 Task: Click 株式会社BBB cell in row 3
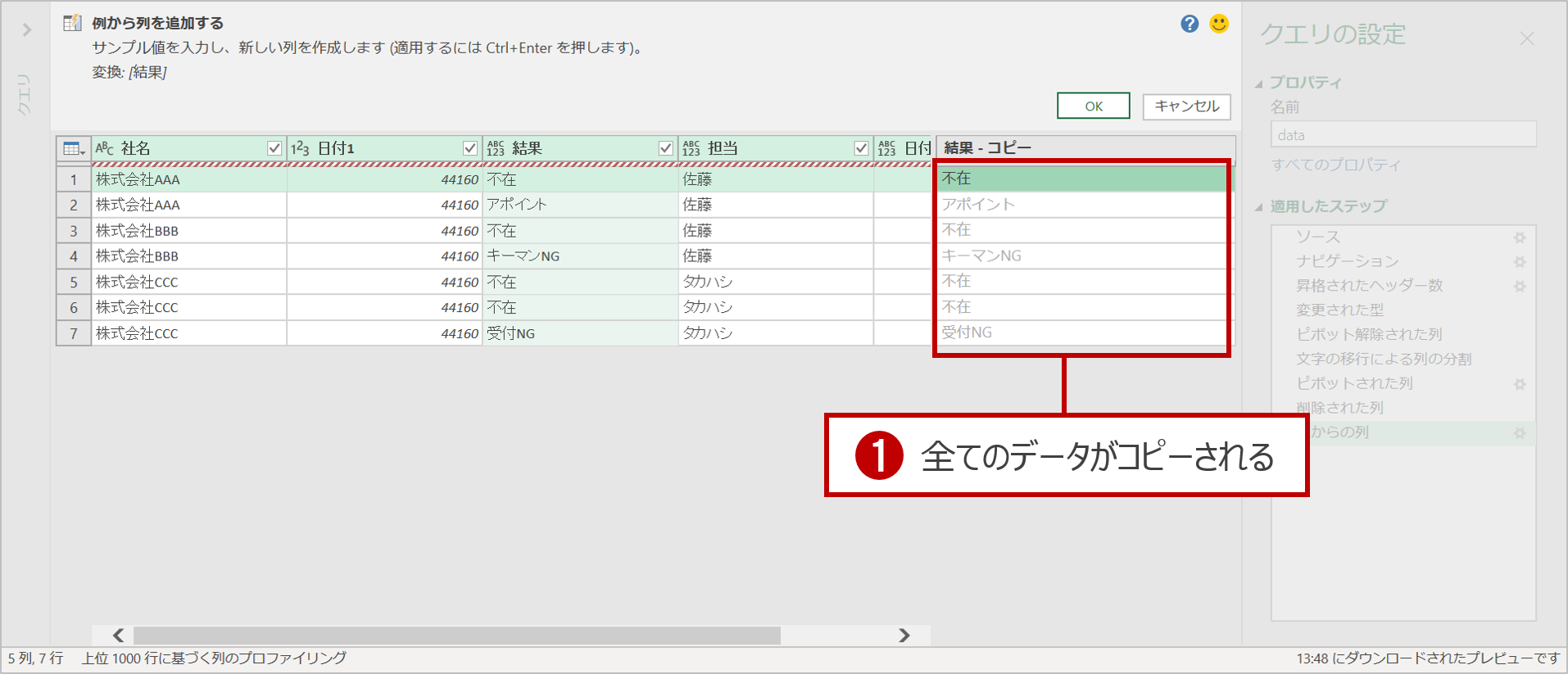(x=189, y=231)
